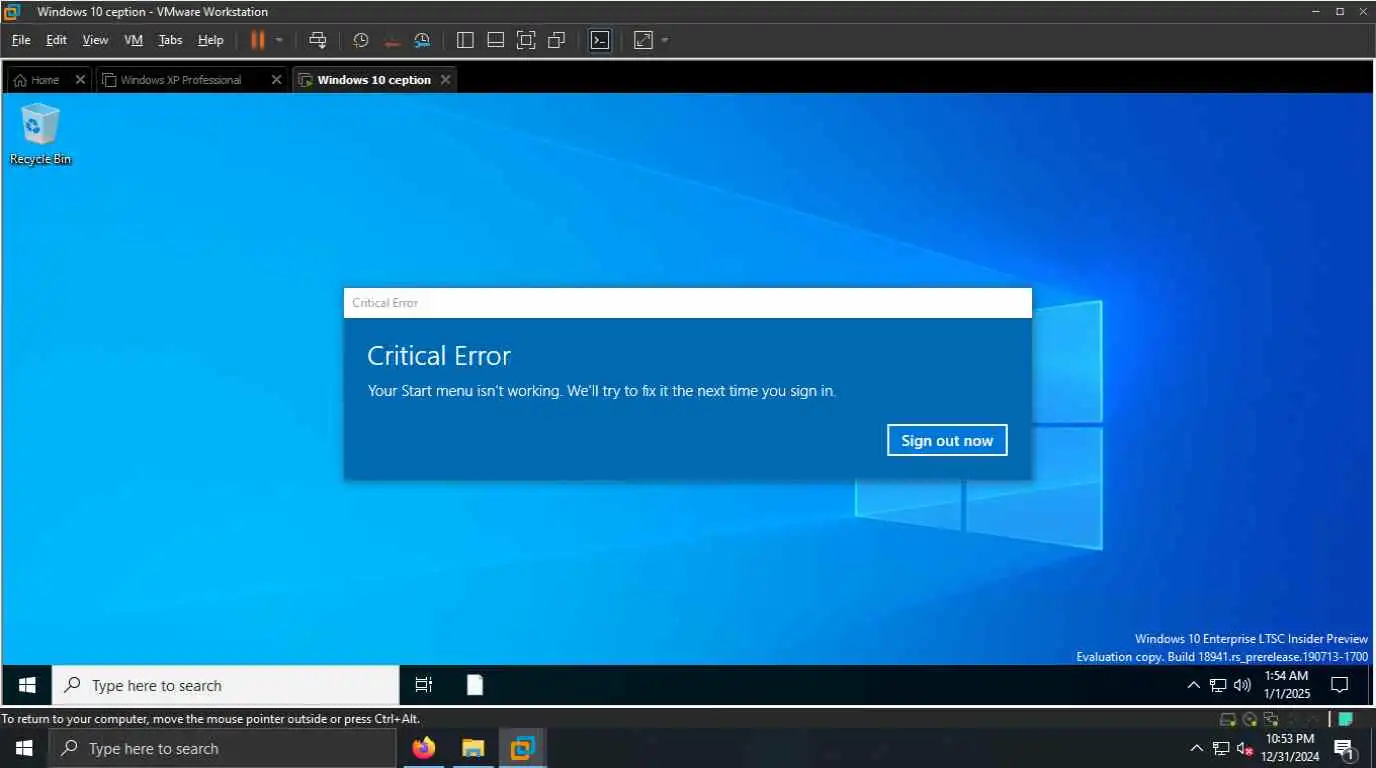Image resolution: width=1376 pixels, height=768 pixels.
Task: Open the View menu
Action: pyautogui.click(x=95, y=40)
